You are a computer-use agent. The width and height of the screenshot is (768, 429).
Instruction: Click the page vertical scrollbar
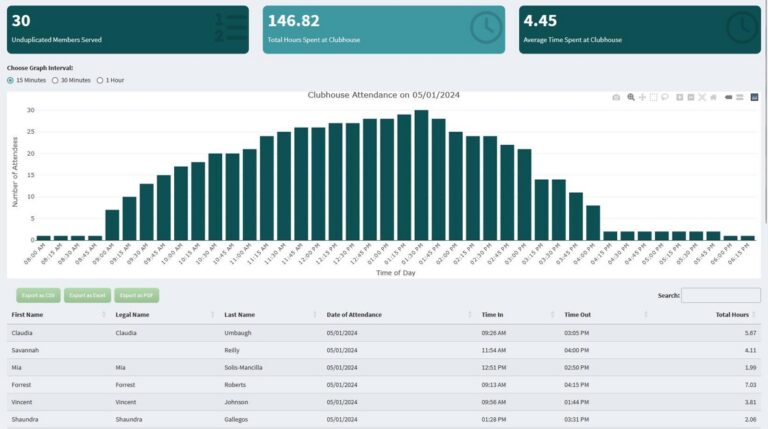pyautogui.click(x=766, y=113)
